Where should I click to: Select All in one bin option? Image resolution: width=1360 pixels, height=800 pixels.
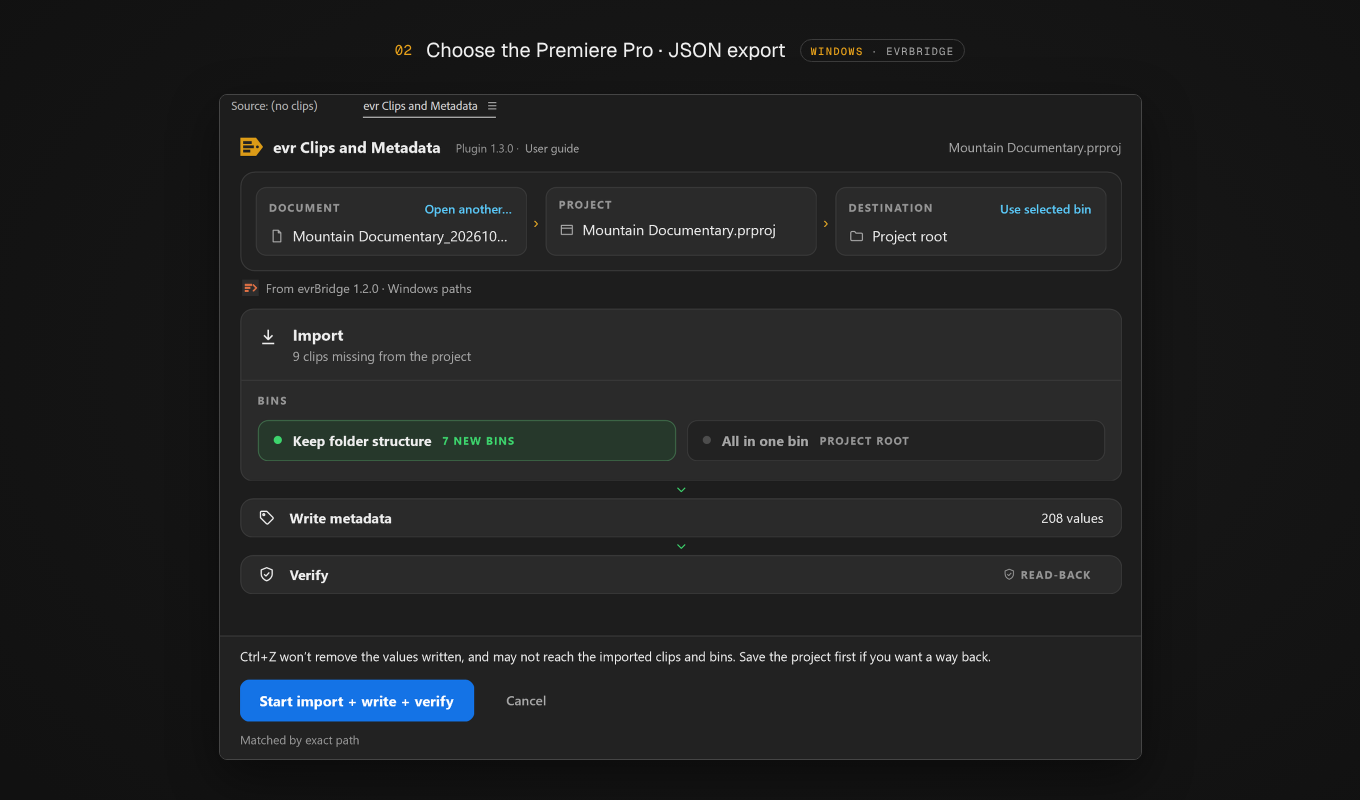coord(896,440)
